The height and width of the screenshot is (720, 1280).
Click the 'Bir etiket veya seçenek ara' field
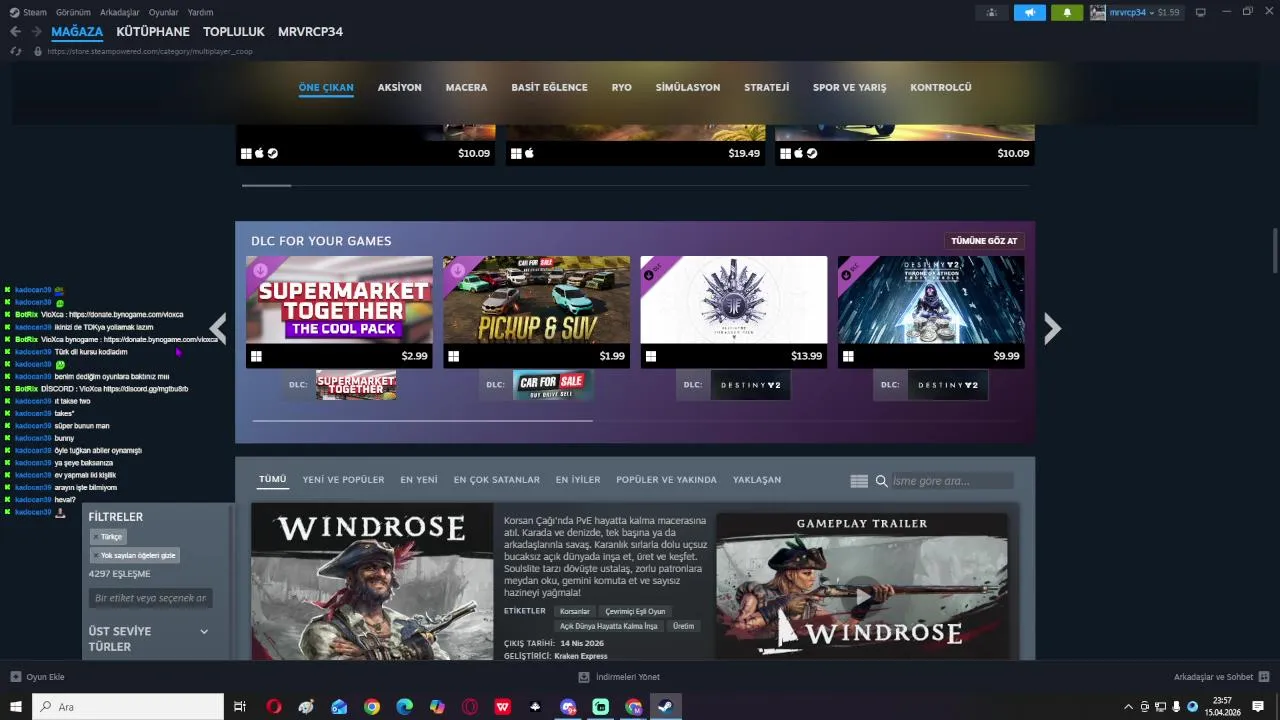[150, 598]
